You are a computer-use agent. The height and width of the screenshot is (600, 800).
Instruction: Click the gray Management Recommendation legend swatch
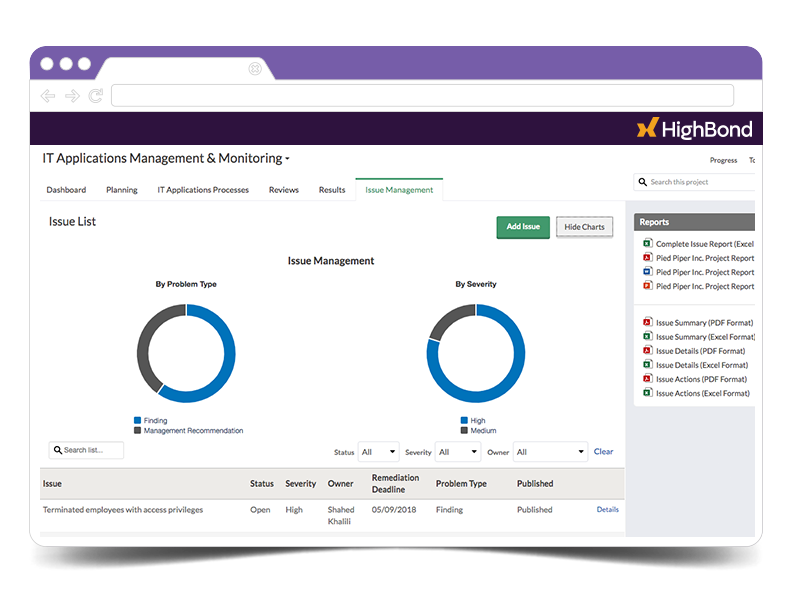137,431
